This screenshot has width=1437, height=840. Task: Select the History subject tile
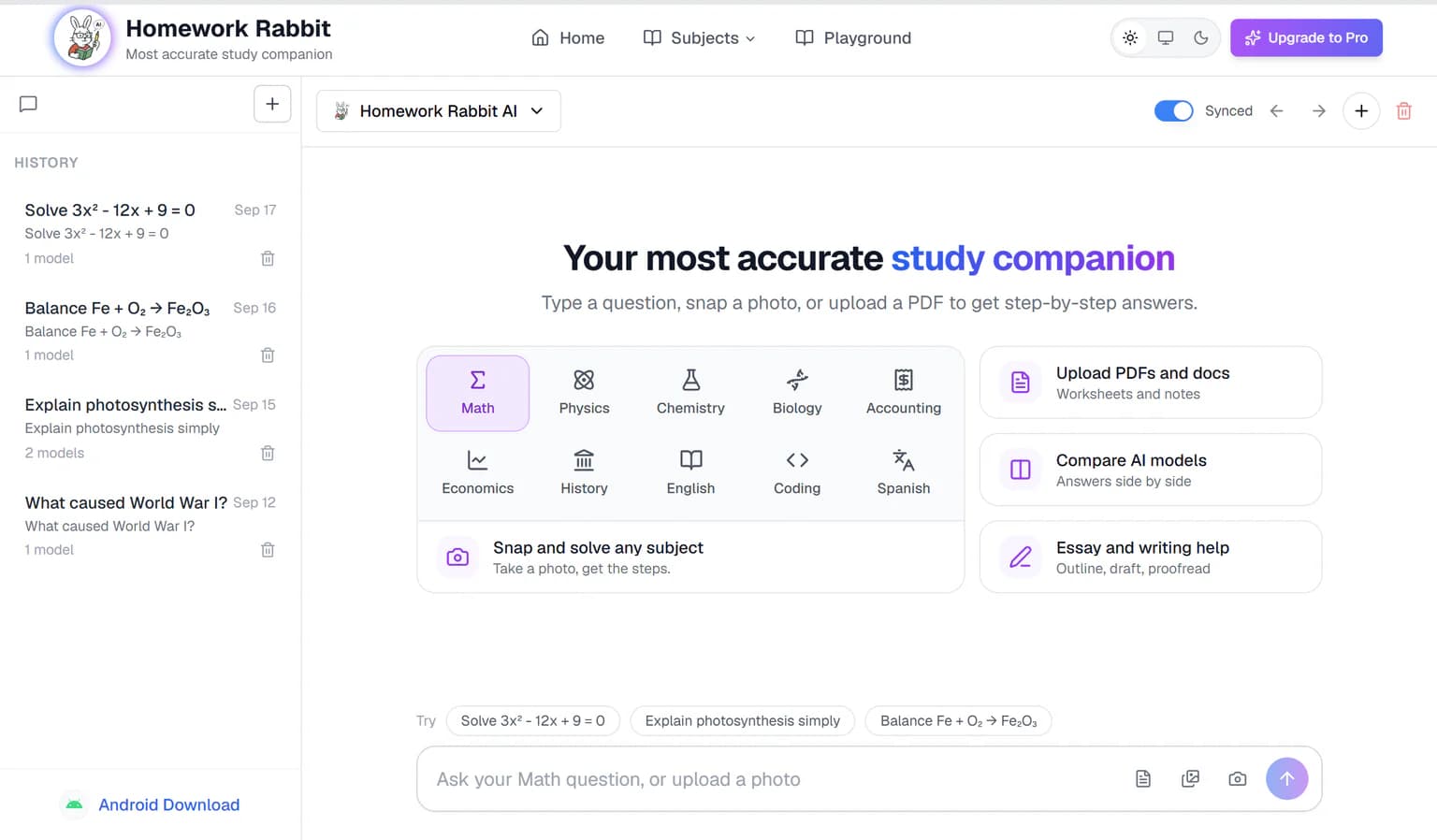584,473
